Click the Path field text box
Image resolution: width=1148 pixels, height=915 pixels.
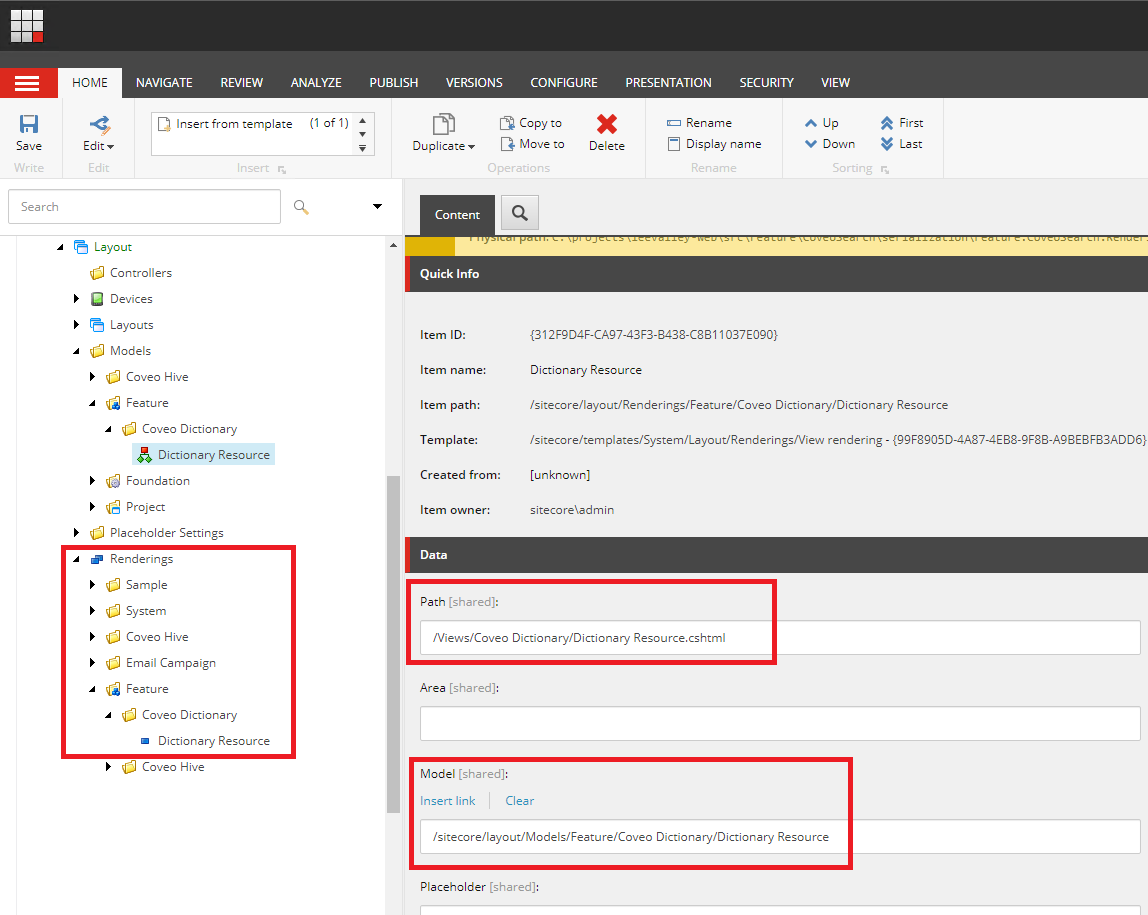pyautogui.click(x=780, y=638)
